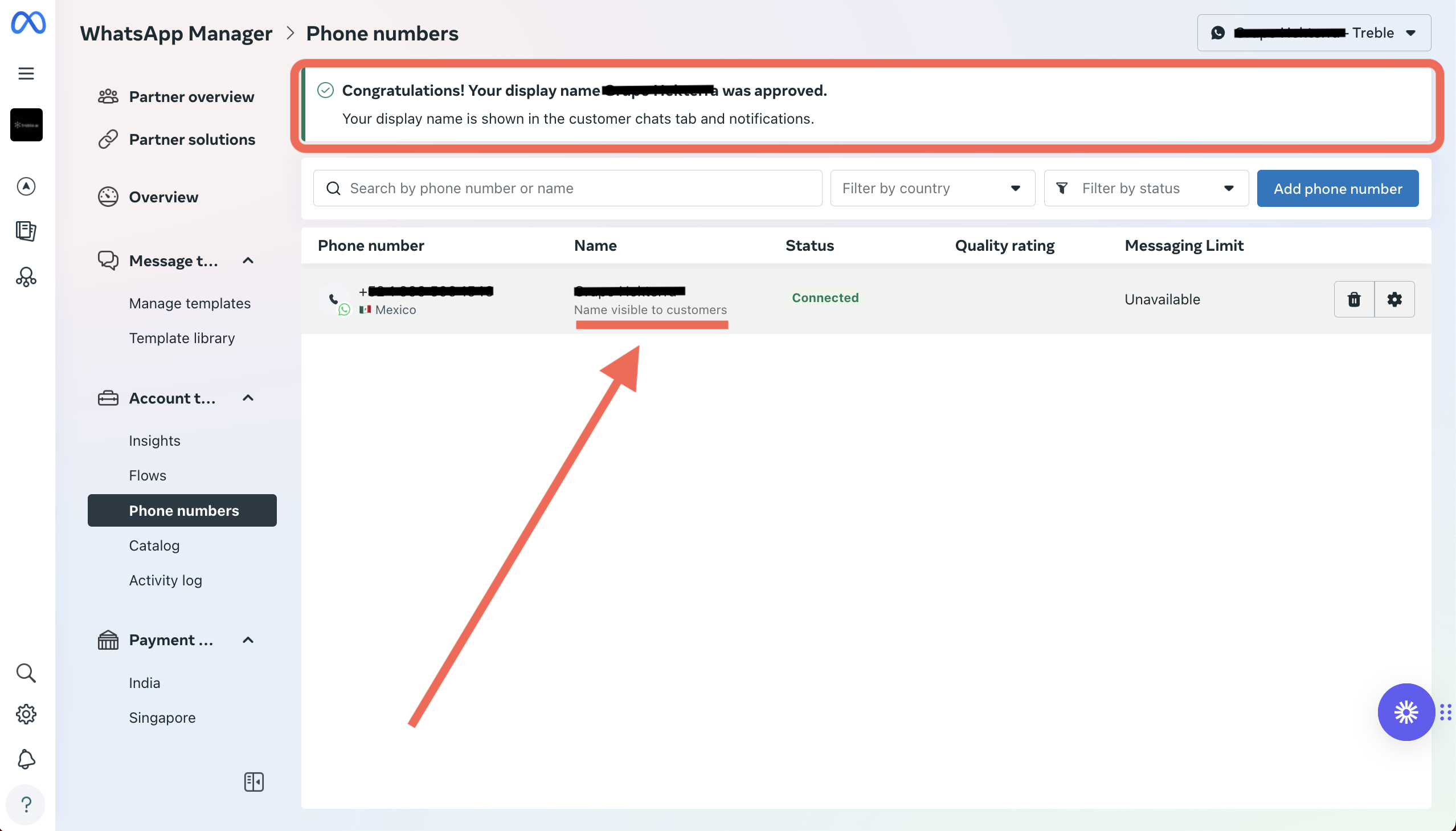1456x831 pixels.
Task: Open settings gear in left rail
Action: click(x=26, y=714)
